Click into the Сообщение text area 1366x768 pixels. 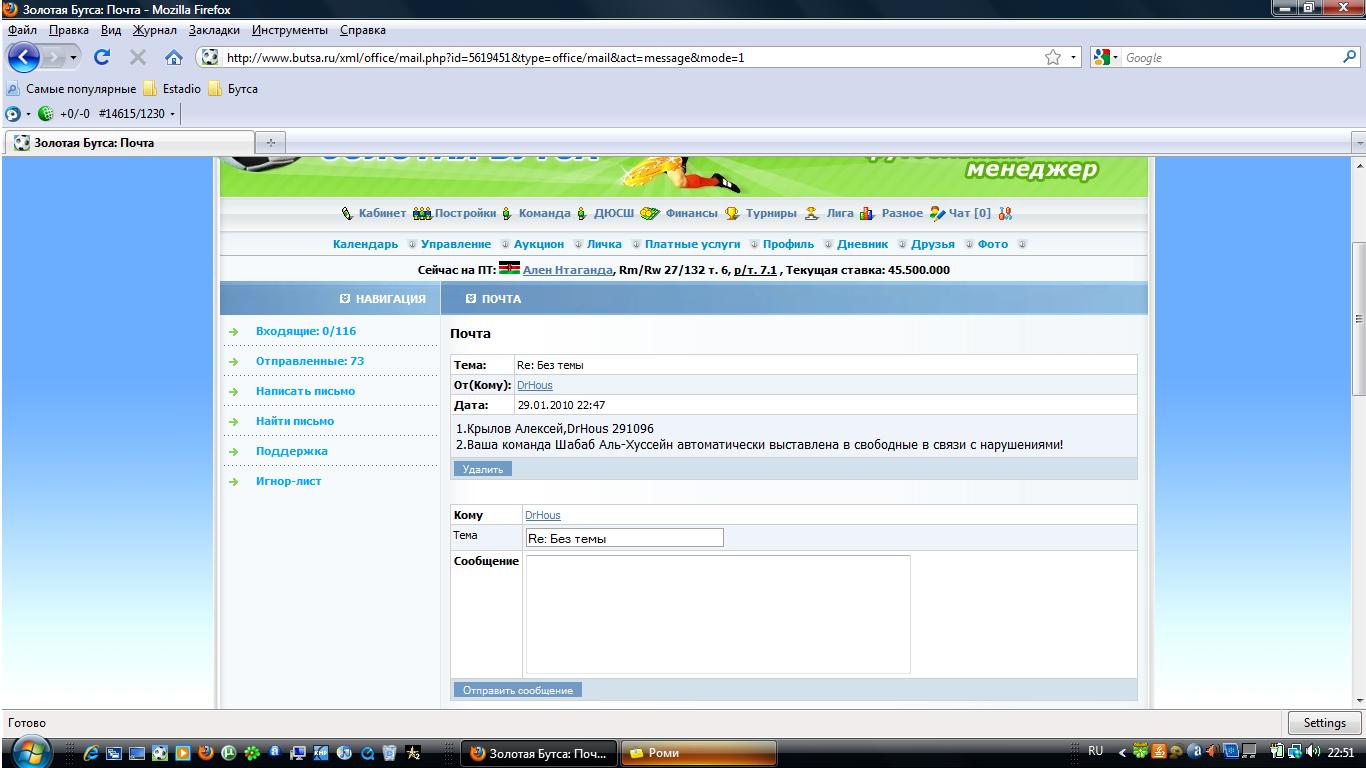coord(717,614)
